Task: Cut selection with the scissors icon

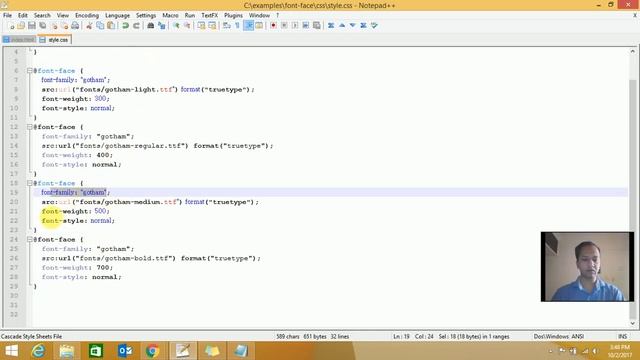Action: coord(89,26)
